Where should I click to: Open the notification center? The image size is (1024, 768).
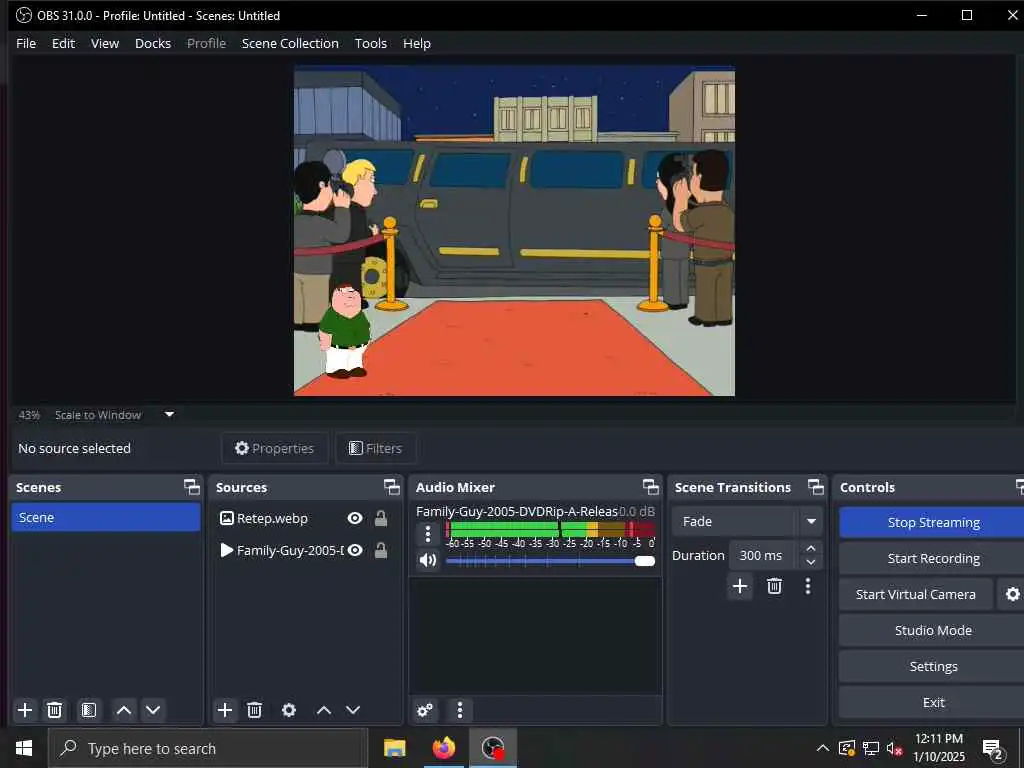pos(993,749)
